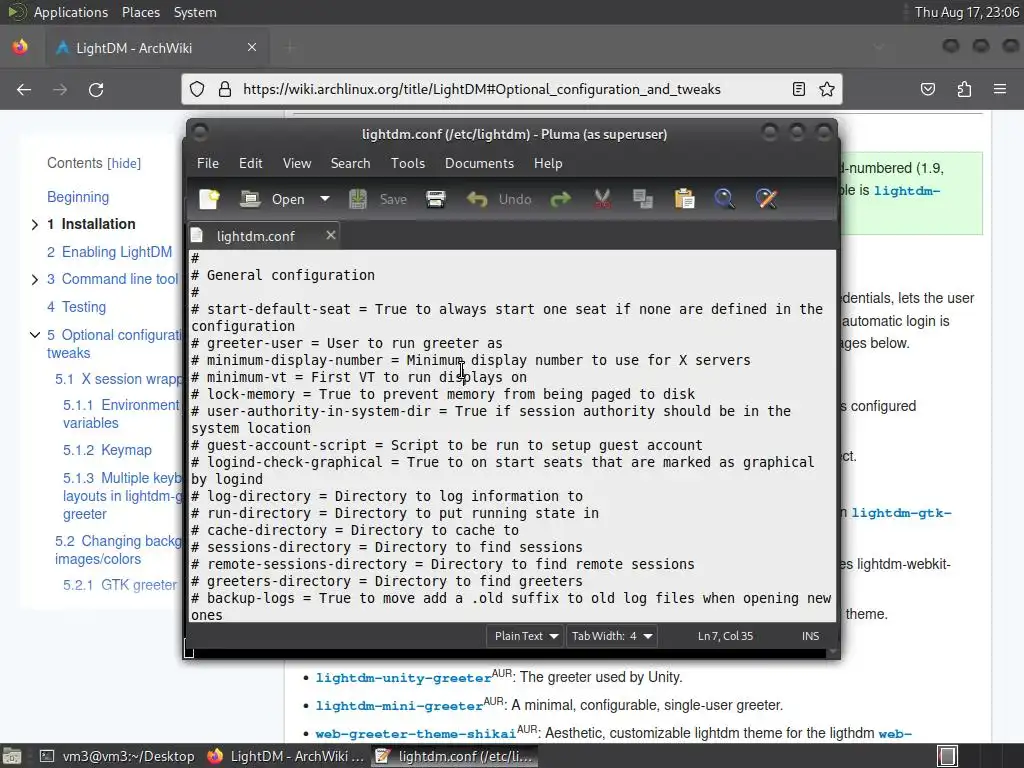1024x768 pixels.
Task: Open Pluma's Documents menu
Action: point(479,163)
